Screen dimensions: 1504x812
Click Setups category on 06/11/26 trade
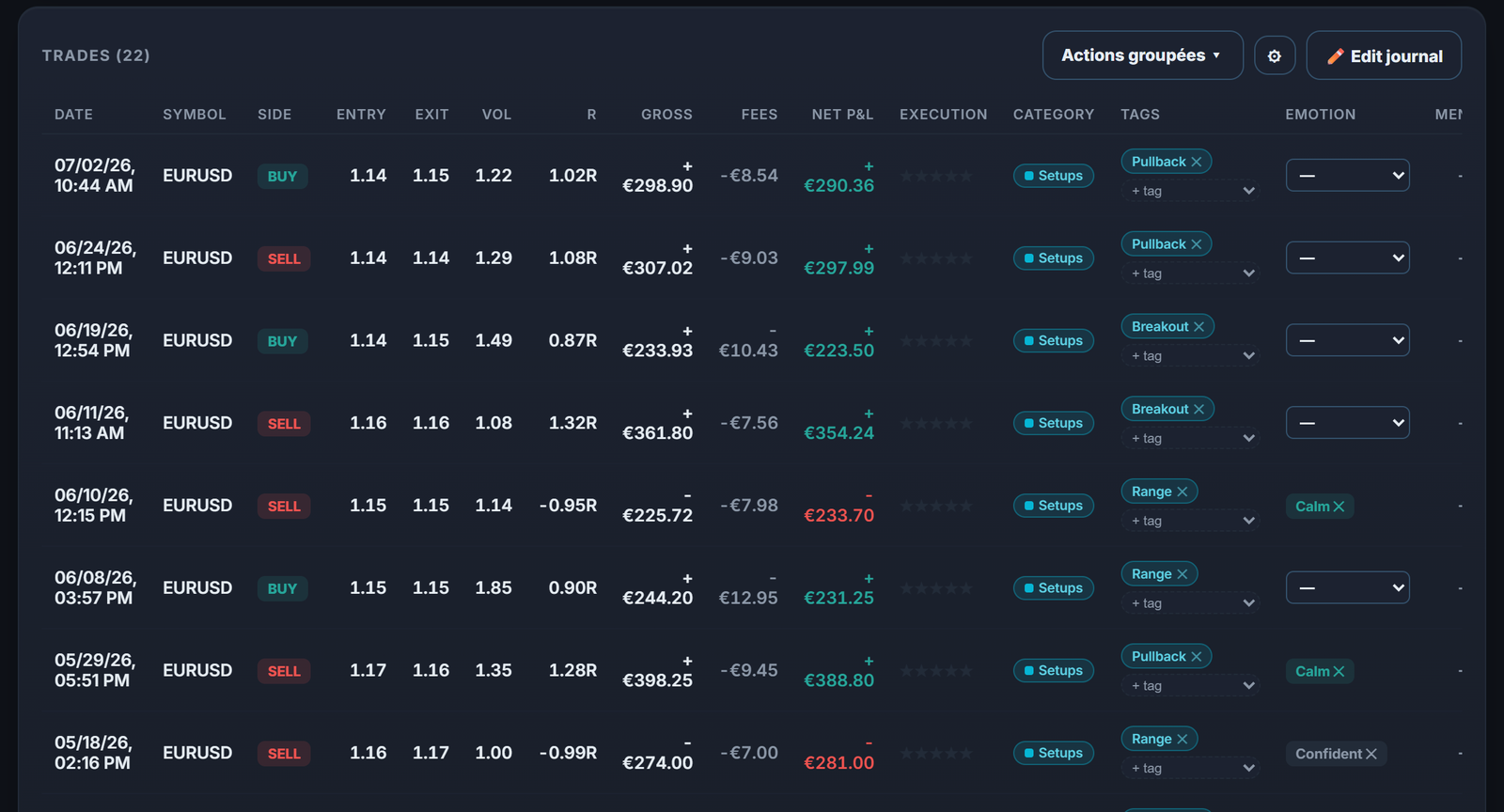point(1054,424)
